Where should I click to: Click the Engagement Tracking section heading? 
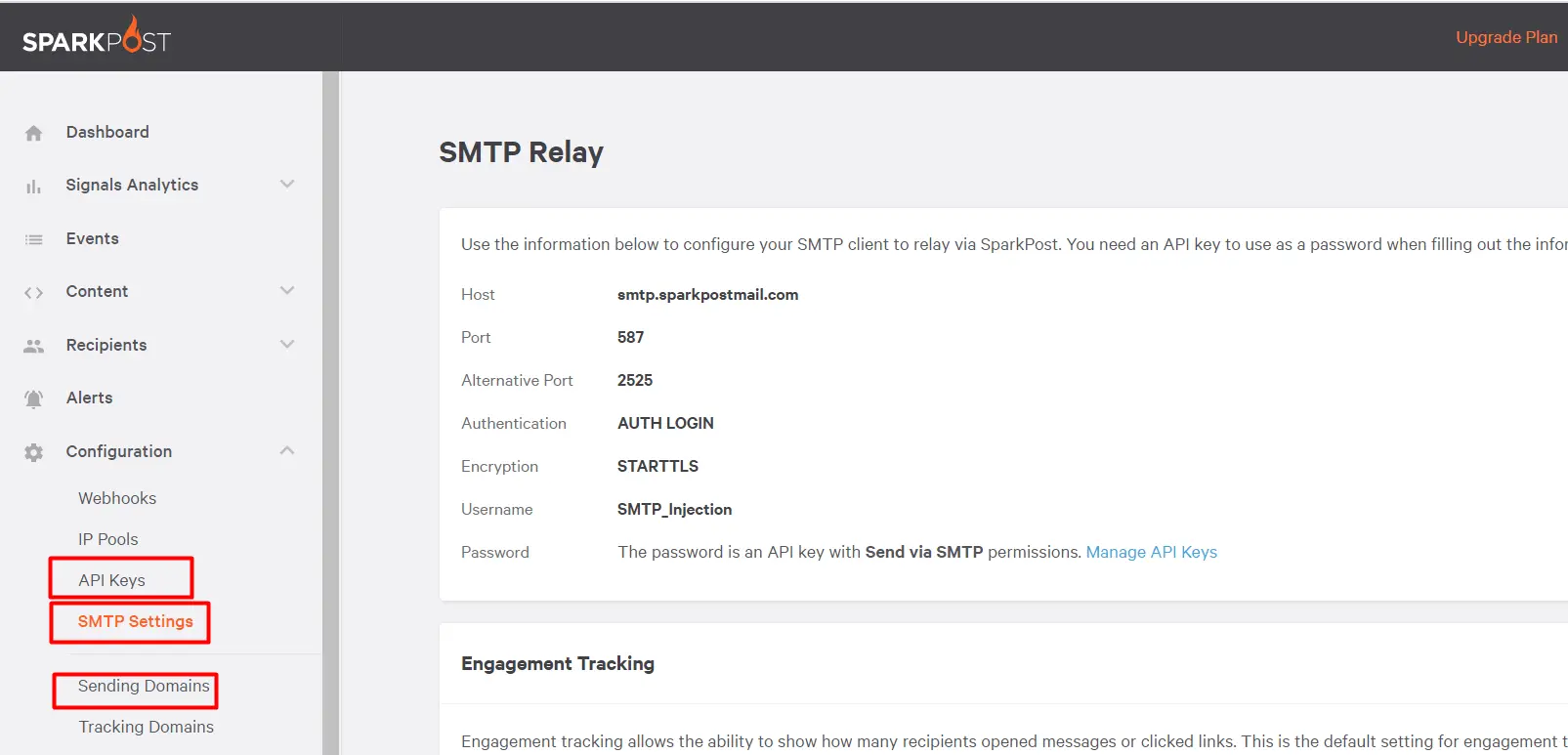(558, 663)
